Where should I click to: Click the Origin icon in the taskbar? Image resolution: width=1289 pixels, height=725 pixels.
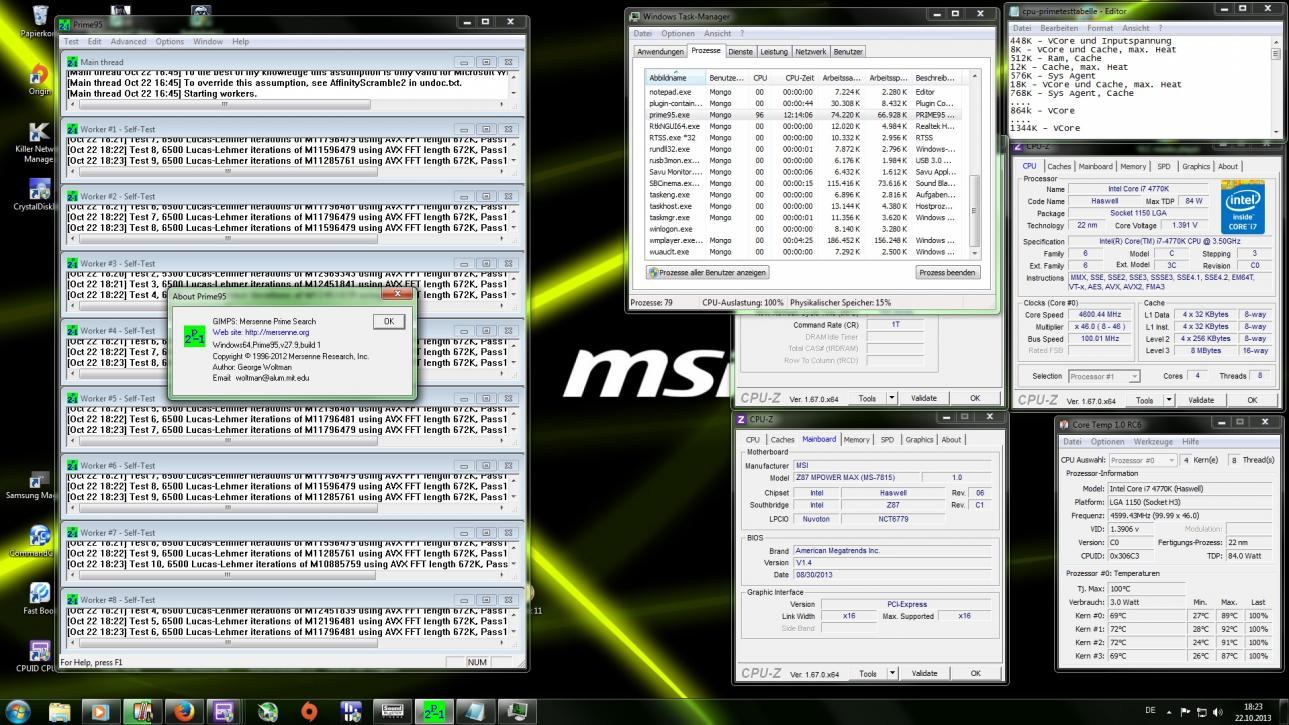point(309,711)
